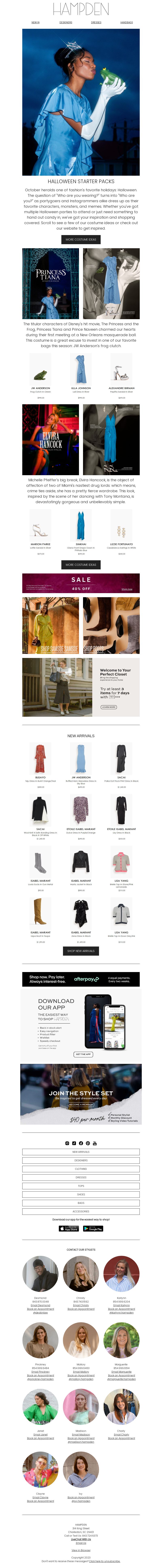Click the Shop New Arrivals button
Image resolution: width=162 pixels, height=1568 pixels.
[x=81, y=951]
